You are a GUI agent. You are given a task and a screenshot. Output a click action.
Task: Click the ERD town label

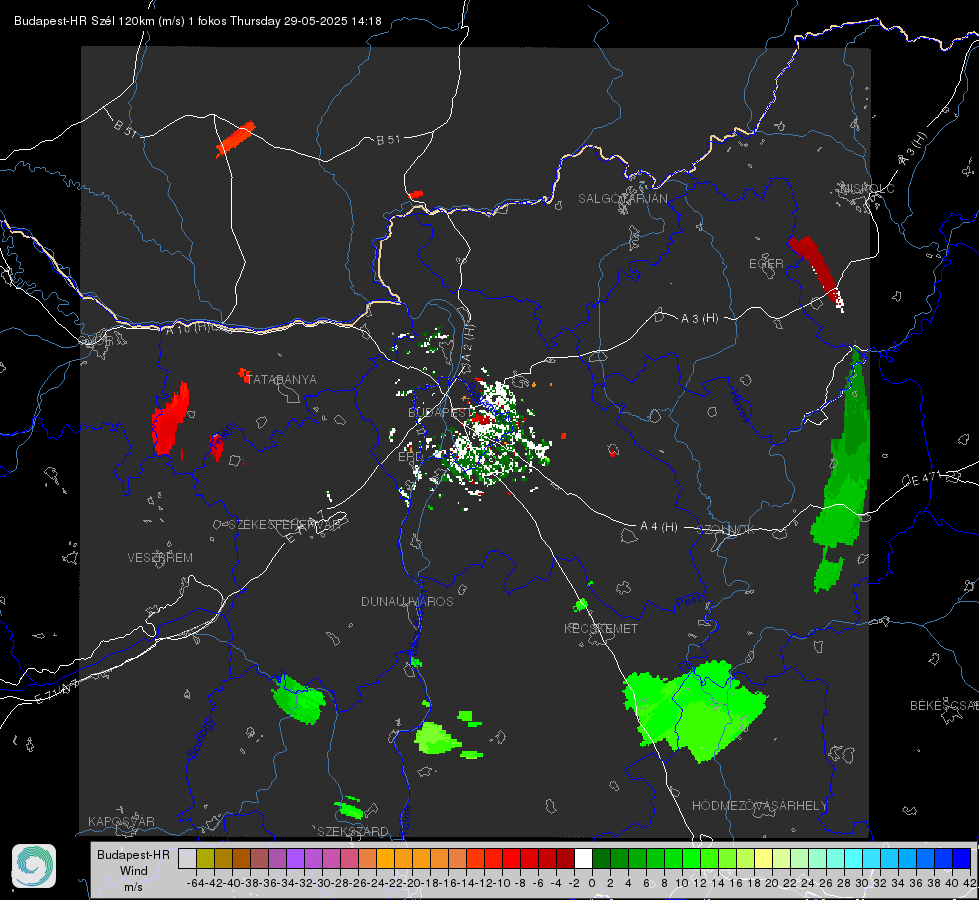tap(410, 457)
